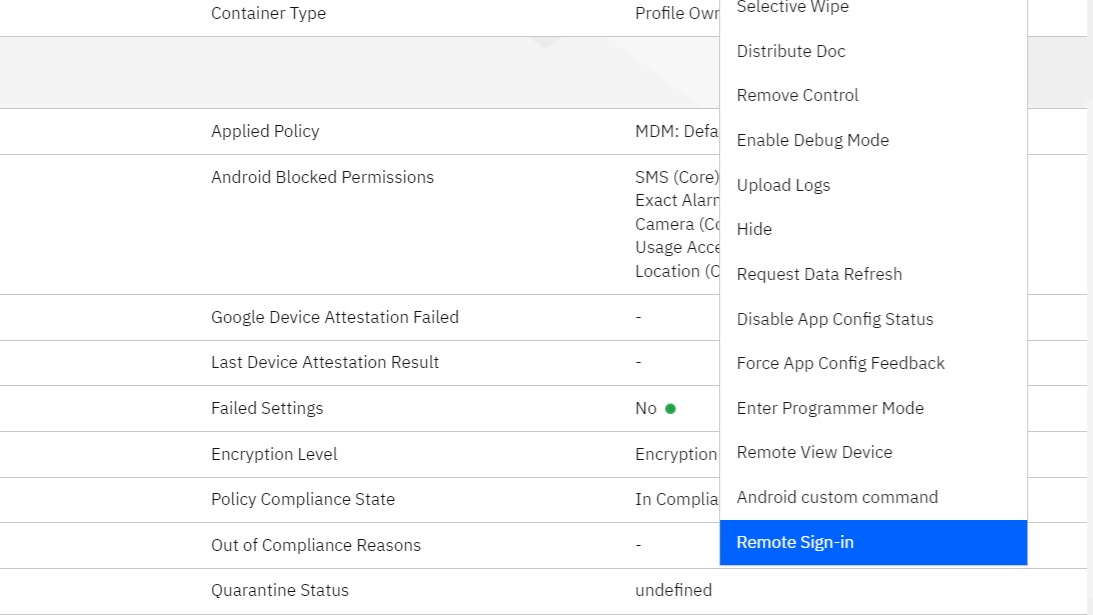Disable App Config Status from the menu
The image size is (1093, 615).
(835, 318)
